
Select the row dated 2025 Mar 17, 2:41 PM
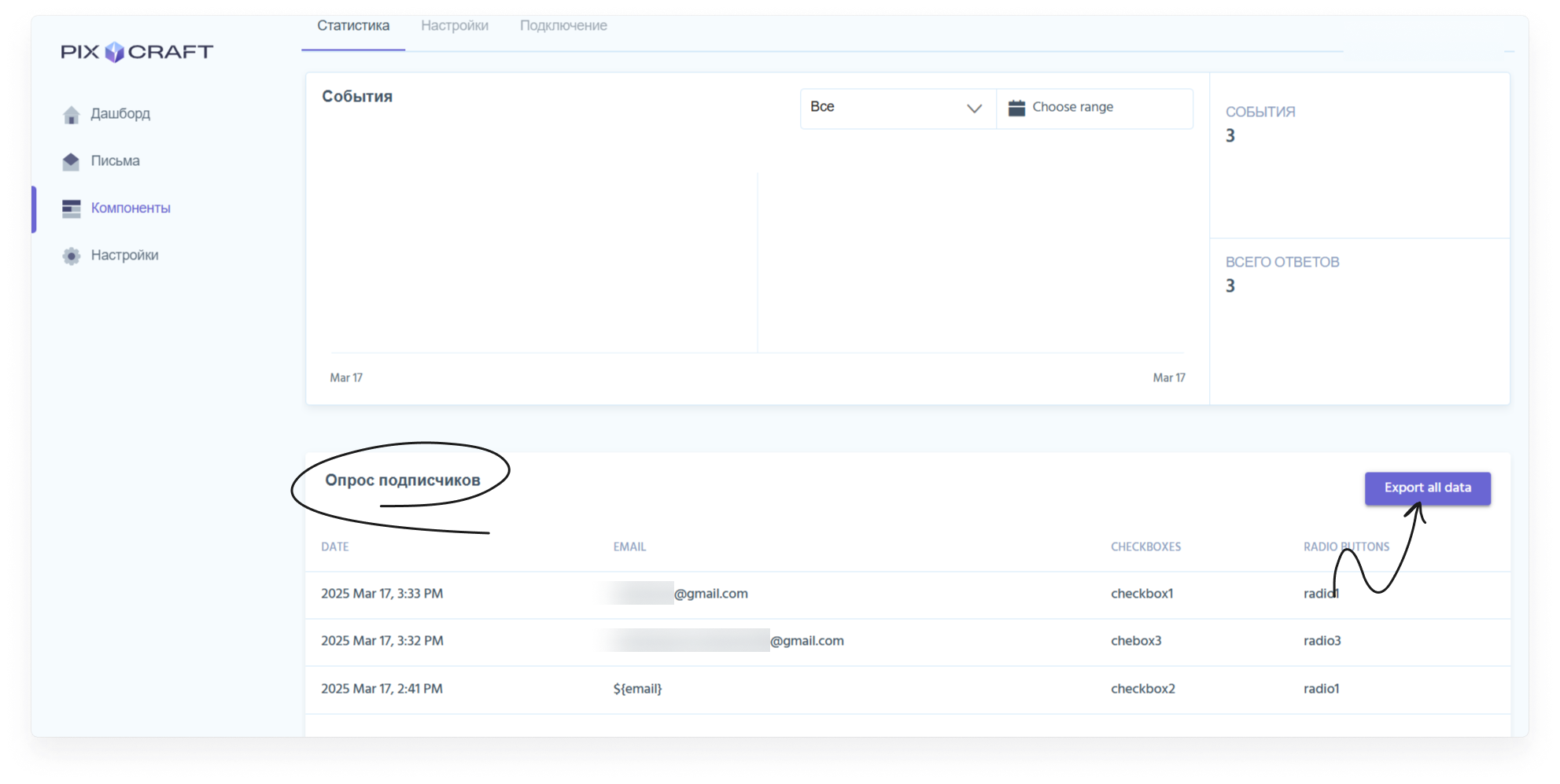908,690
